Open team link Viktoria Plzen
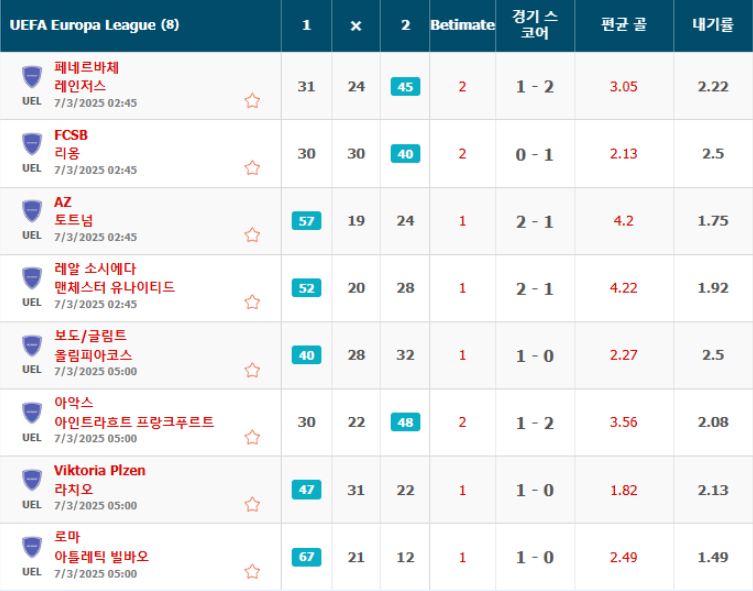 [99, 470]
